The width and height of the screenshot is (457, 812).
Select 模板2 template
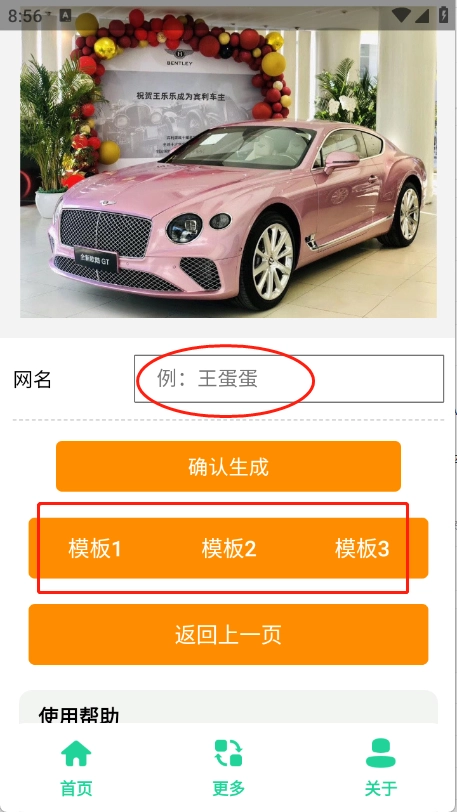pyautogui.click(x=228, y=548)
